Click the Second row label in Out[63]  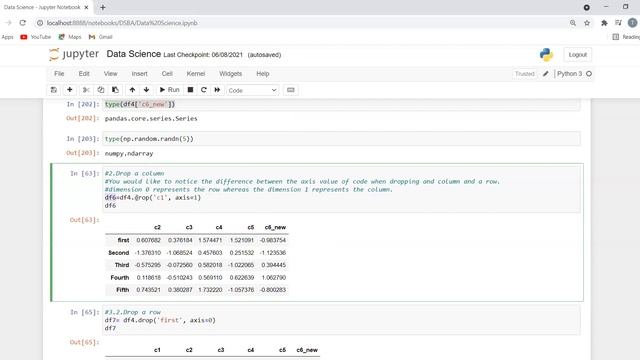119,253
